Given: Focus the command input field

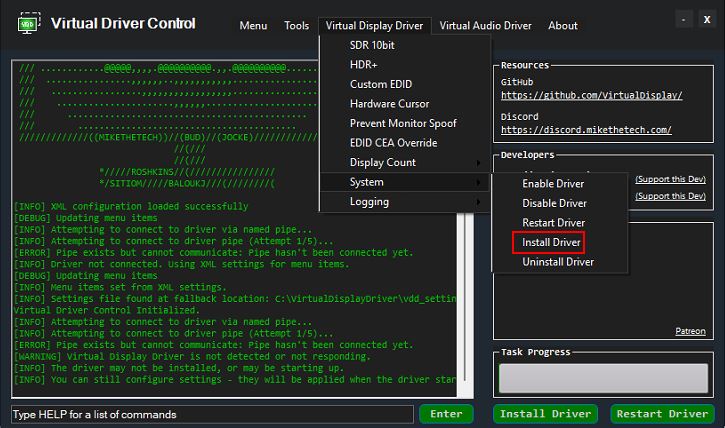Looking at the screenshot, I should point(212,414).
